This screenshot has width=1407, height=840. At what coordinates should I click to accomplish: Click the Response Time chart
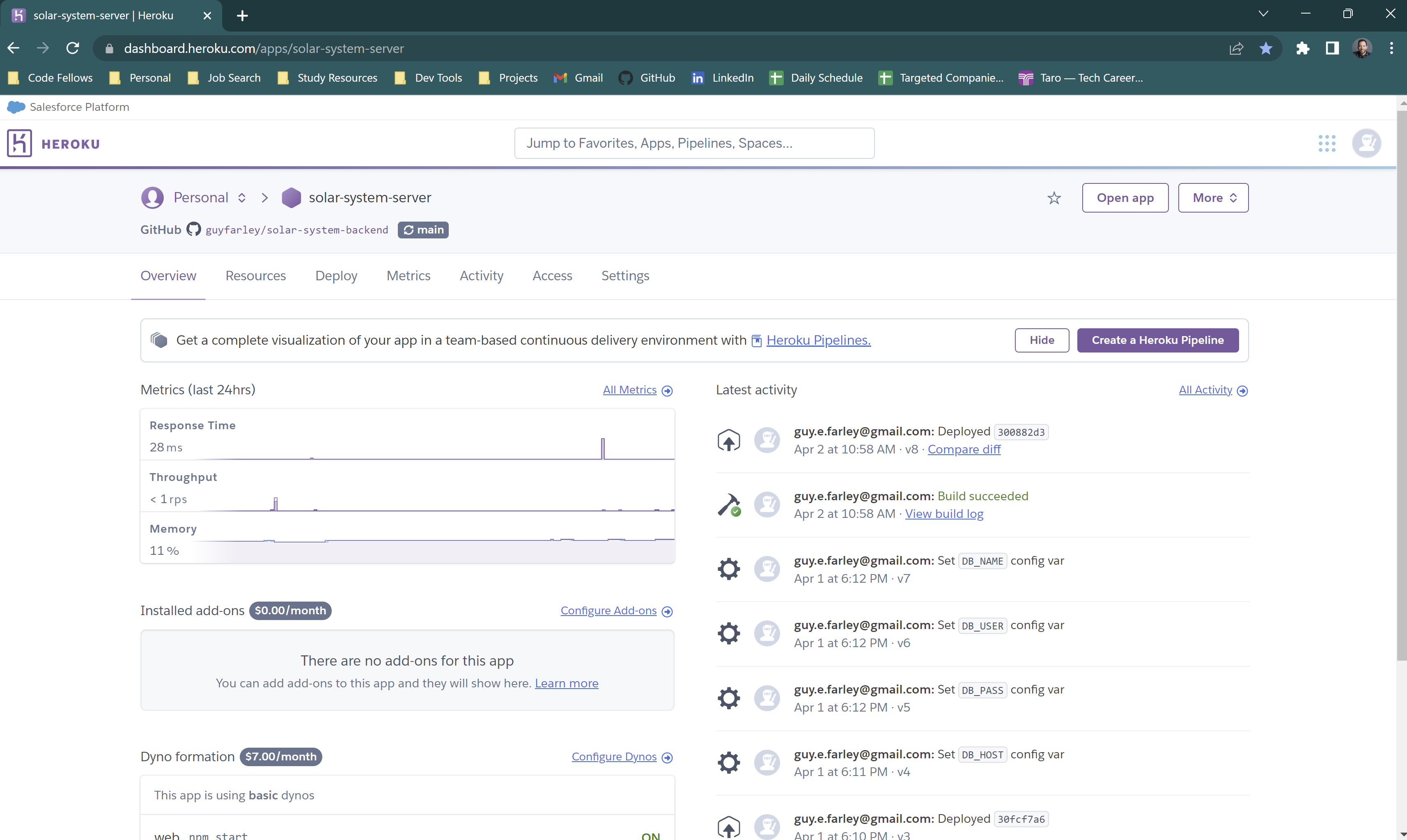pyautogui.click(x=407, y=435)
